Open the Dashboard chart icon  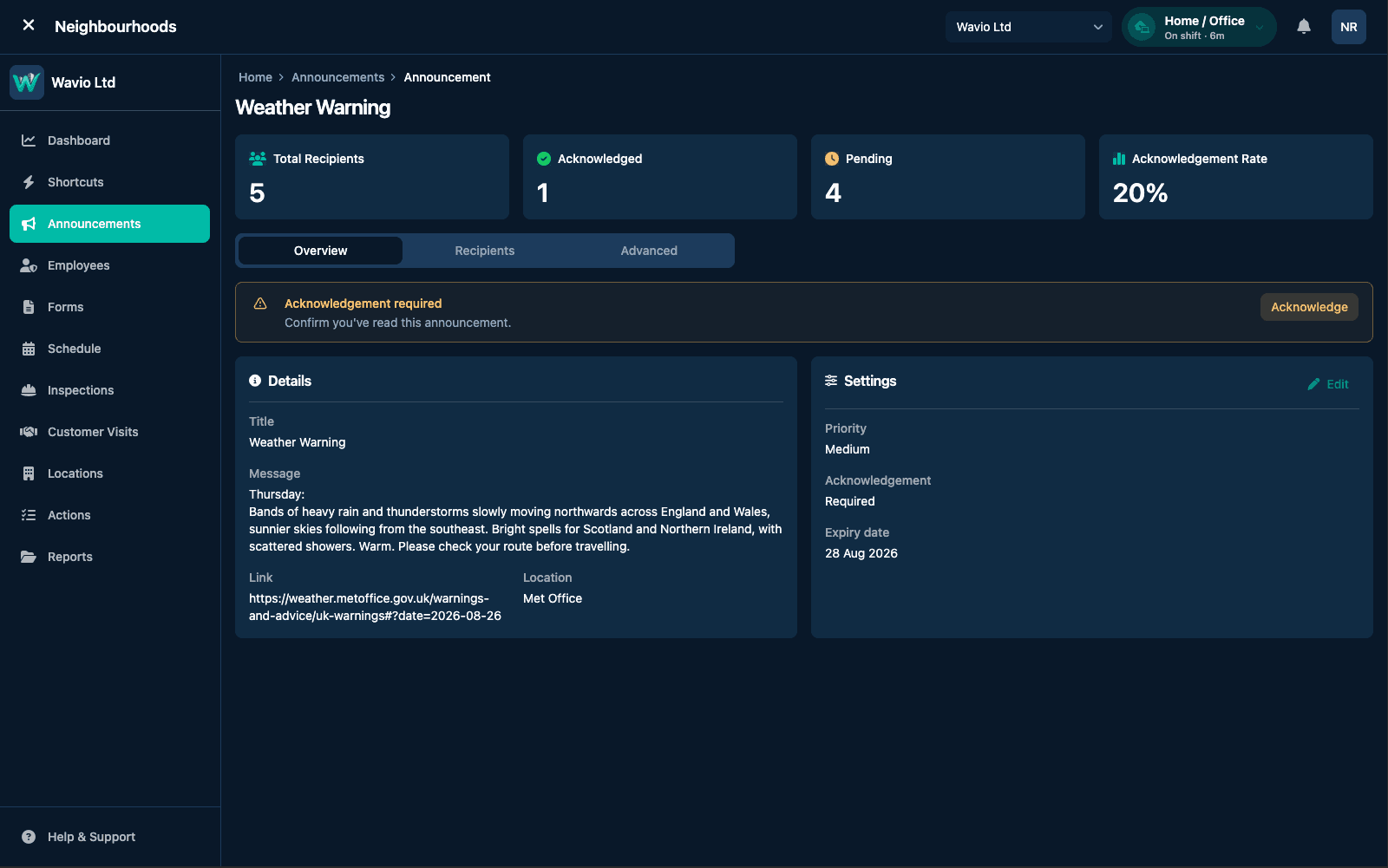[29, 140]
